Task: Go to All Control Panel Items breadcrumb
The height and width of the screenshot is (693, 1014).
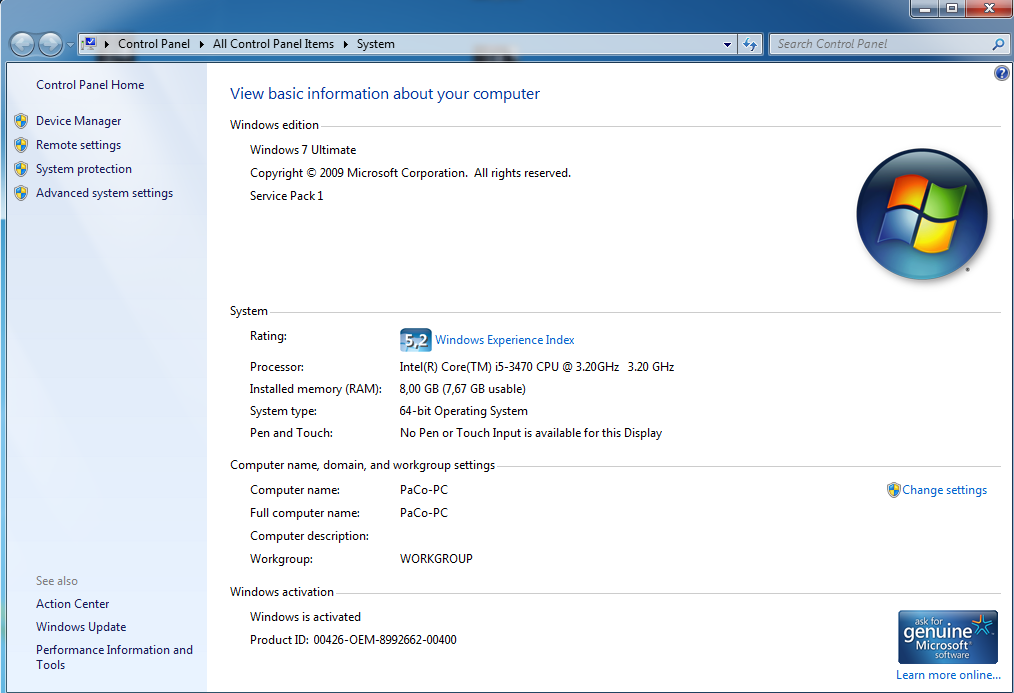Action: [x=273, y=44]
